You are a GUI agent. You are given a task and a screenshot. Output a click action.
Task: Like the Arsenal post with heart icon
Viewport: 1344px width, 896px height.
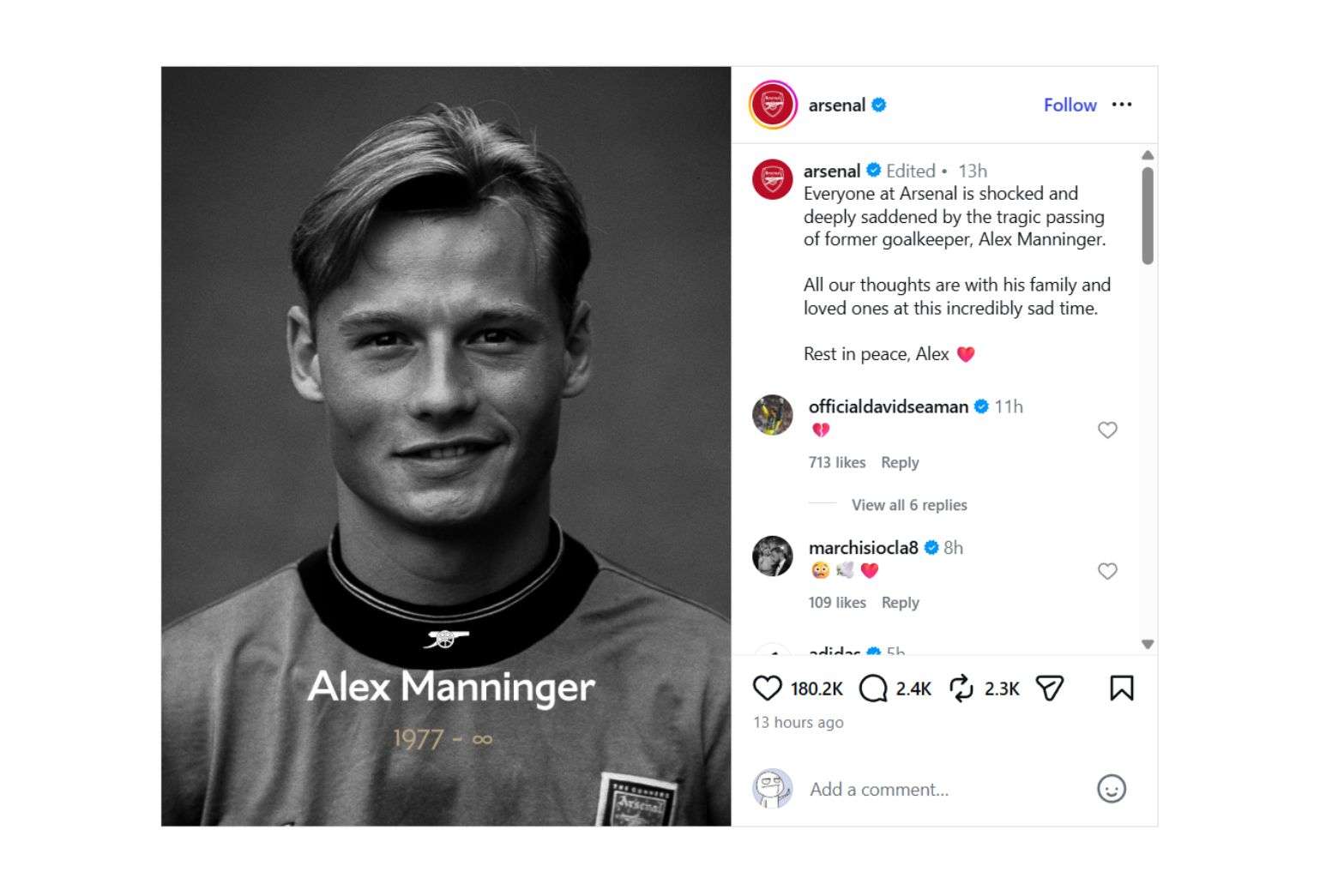pyautogui.click(x=767, y=689)
